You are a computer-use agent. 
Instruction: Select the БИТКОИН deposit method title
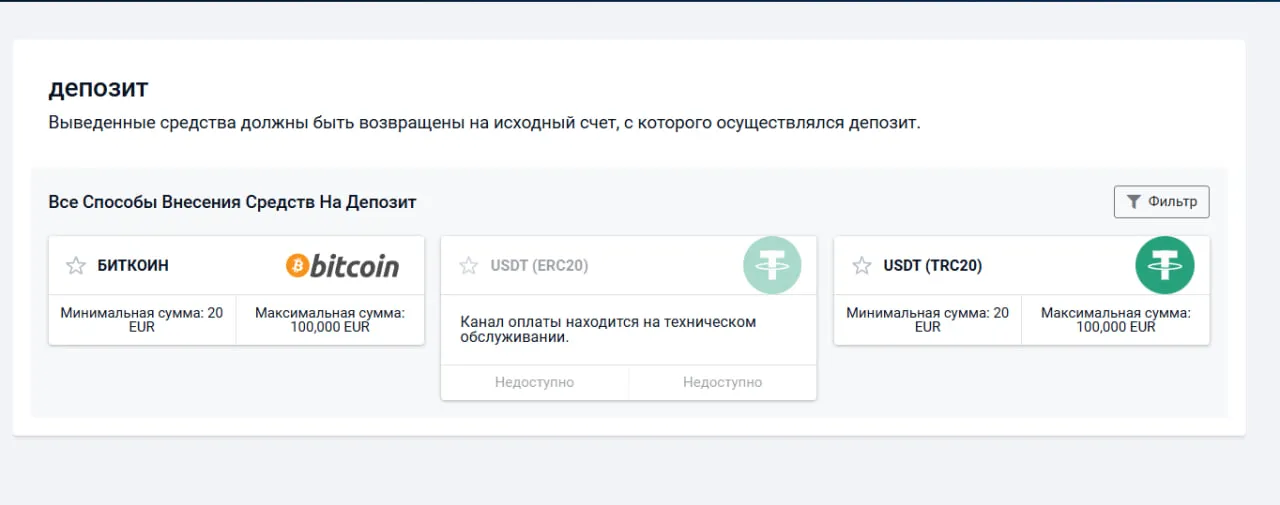coord(133,266)
